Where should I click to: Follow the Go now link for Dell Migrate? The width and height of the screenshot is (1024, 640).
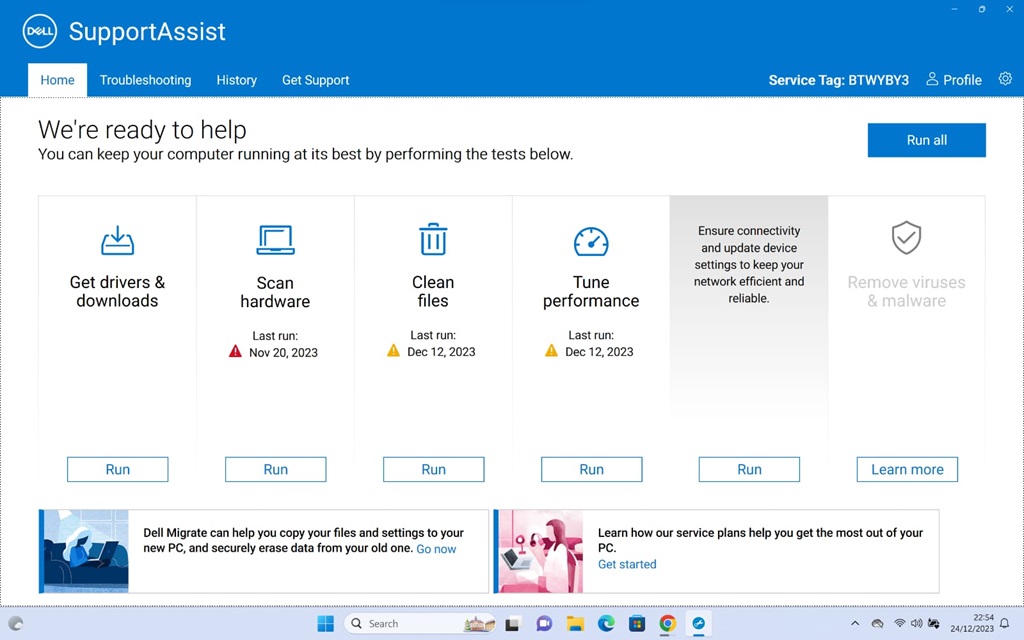436,549
